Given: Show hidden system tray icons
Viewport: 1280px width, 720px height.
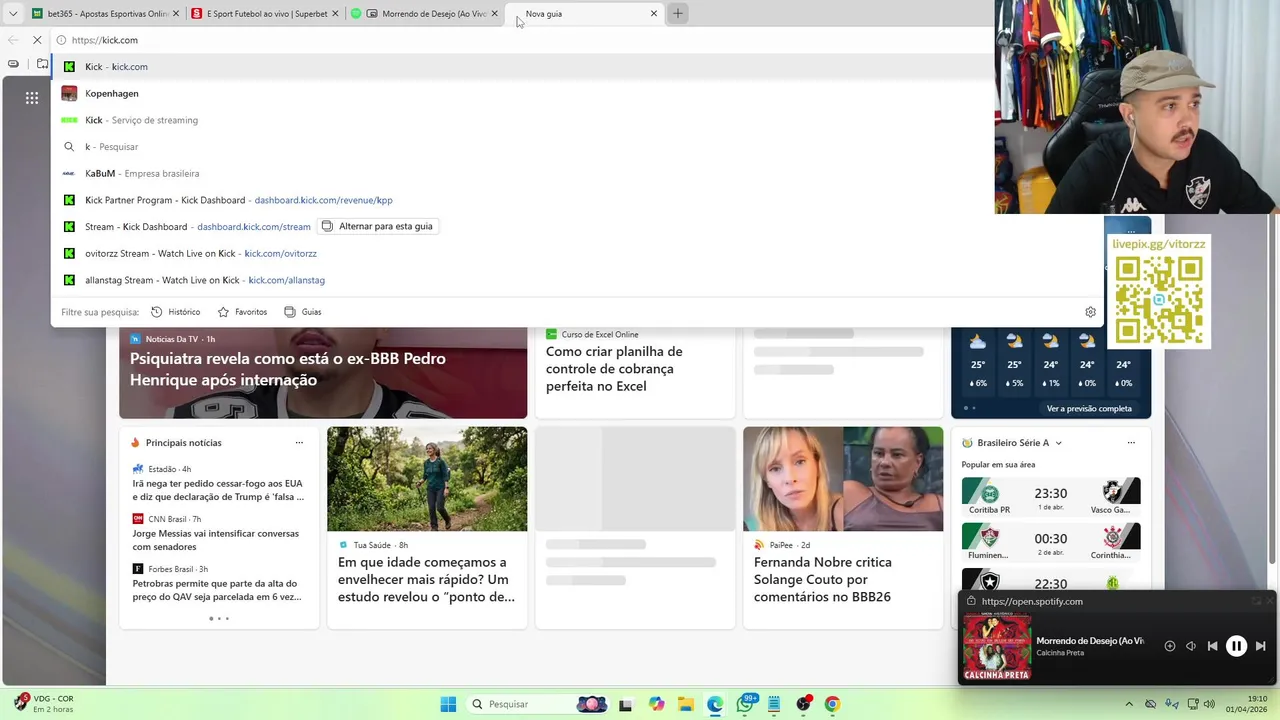Looking at the screenshot, I should point(1129,704).
